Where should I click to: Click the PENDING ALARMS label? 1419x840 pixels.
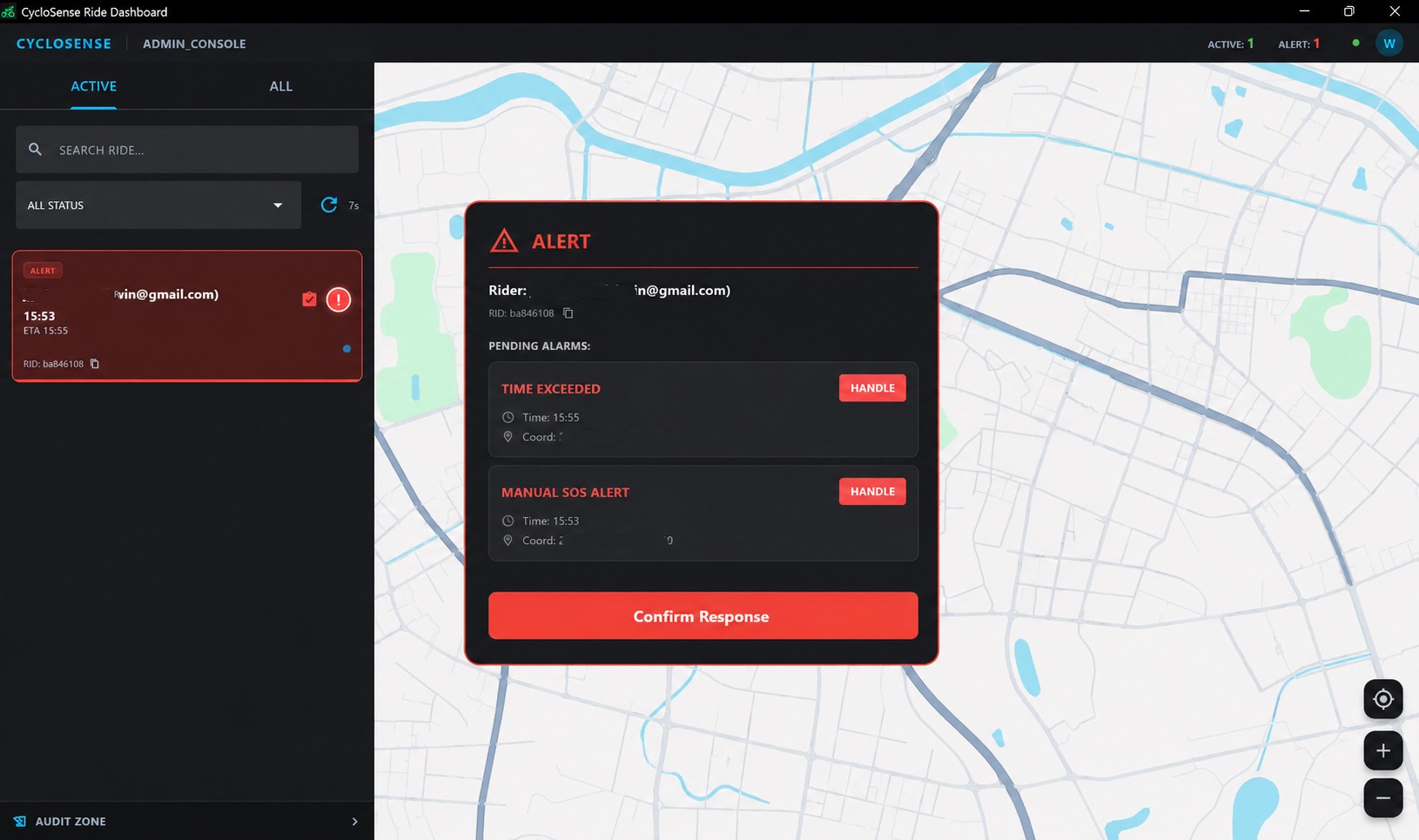point(539,346)
